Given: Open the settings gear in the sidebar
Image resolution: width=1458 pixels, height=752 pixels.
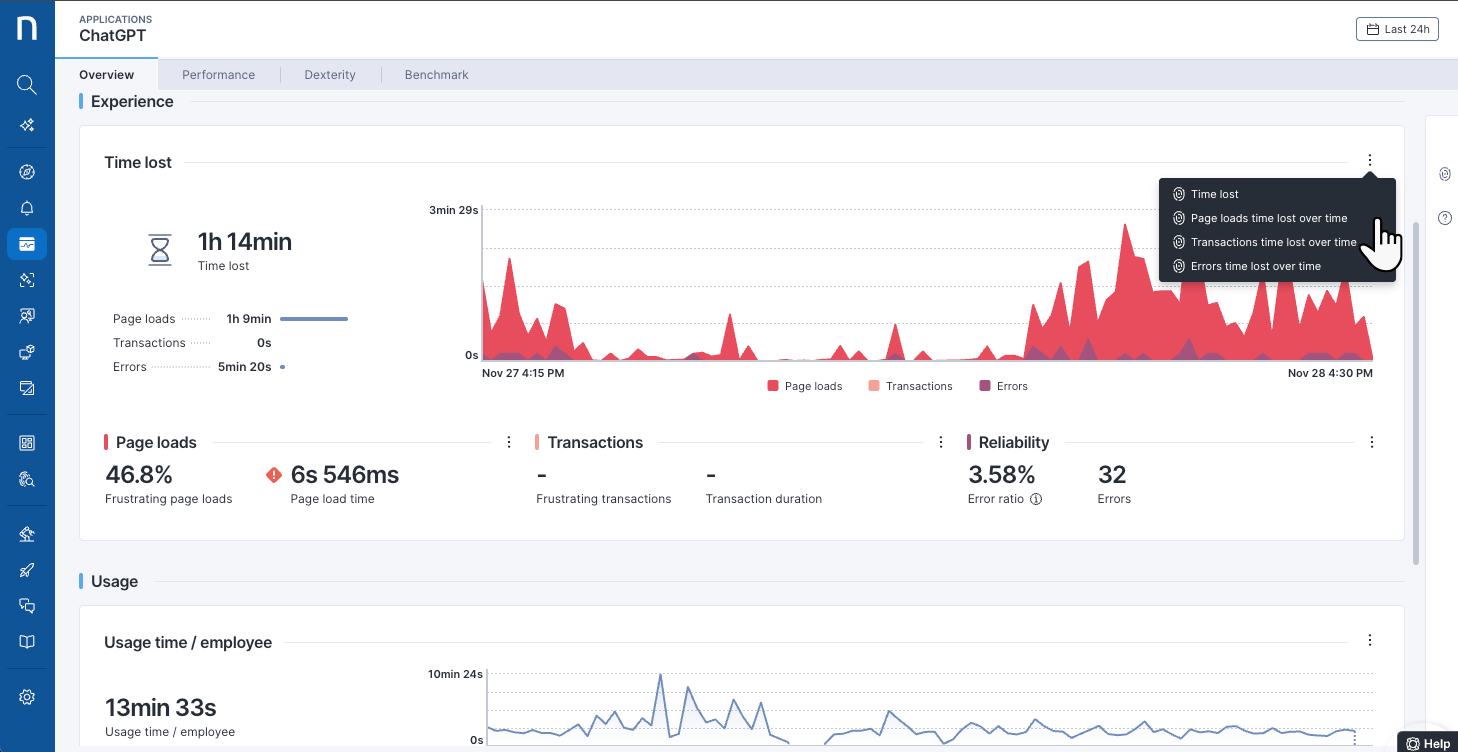Looking at the screenshot, I should (27, 697).
